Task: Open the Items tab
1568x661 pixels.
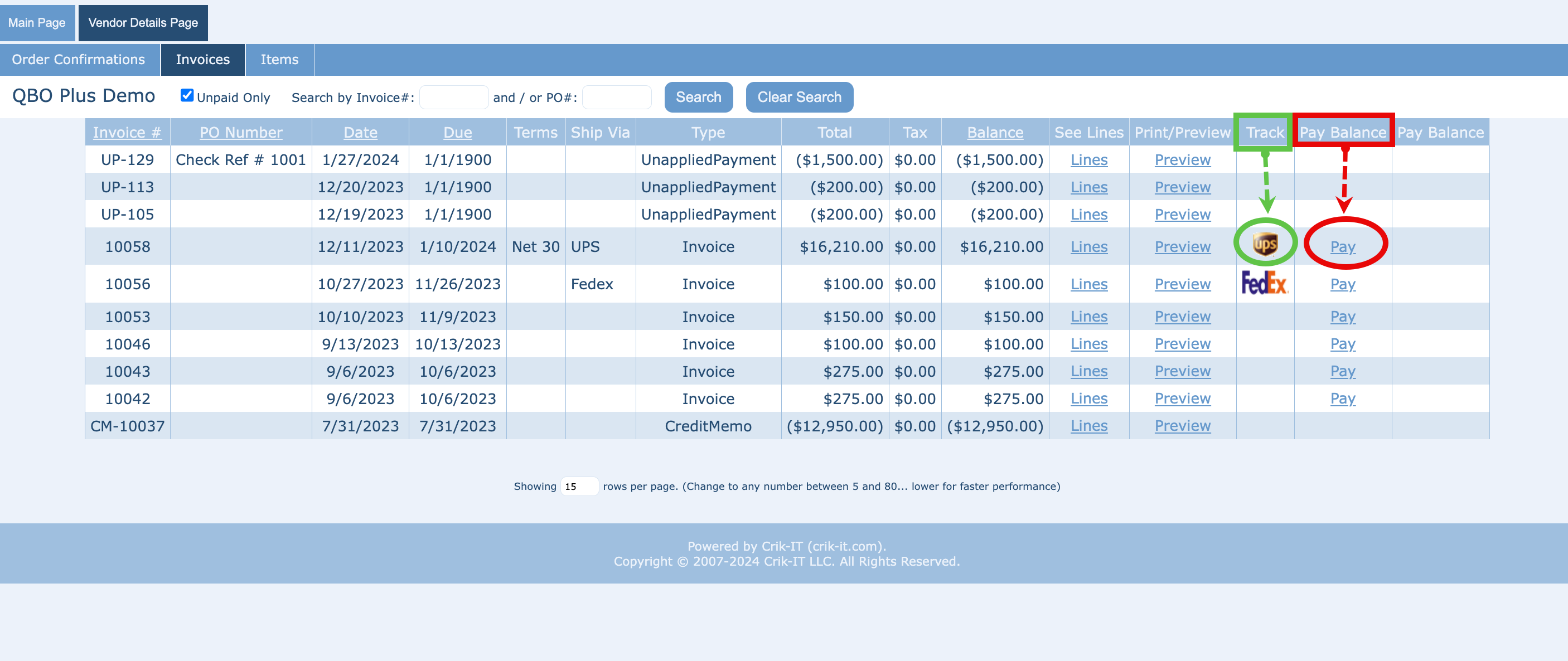Action: click(x=279, y=60)
